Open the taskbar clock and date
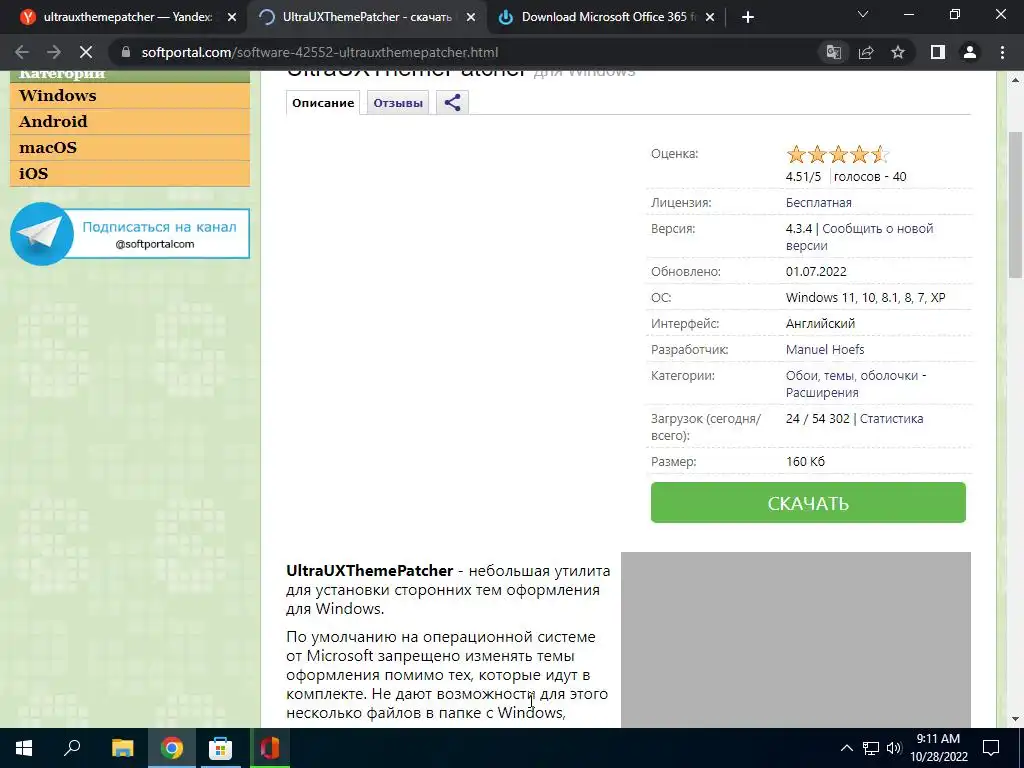Image resolution: width=1024 pixels, height=768 pixels. tap(939, 748)
